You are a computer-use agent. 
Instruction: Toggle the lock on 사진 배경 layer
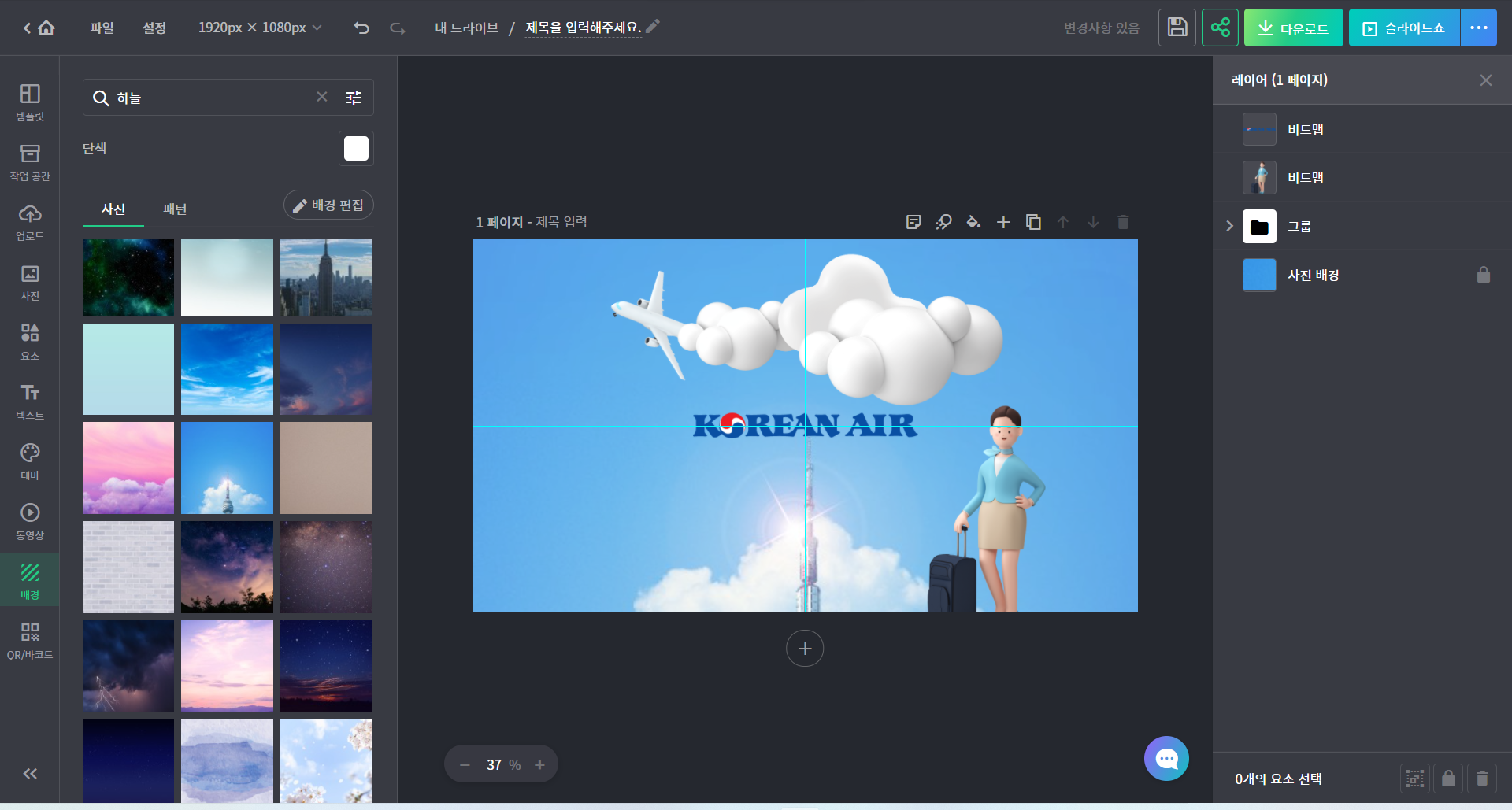coord(1484,275)
